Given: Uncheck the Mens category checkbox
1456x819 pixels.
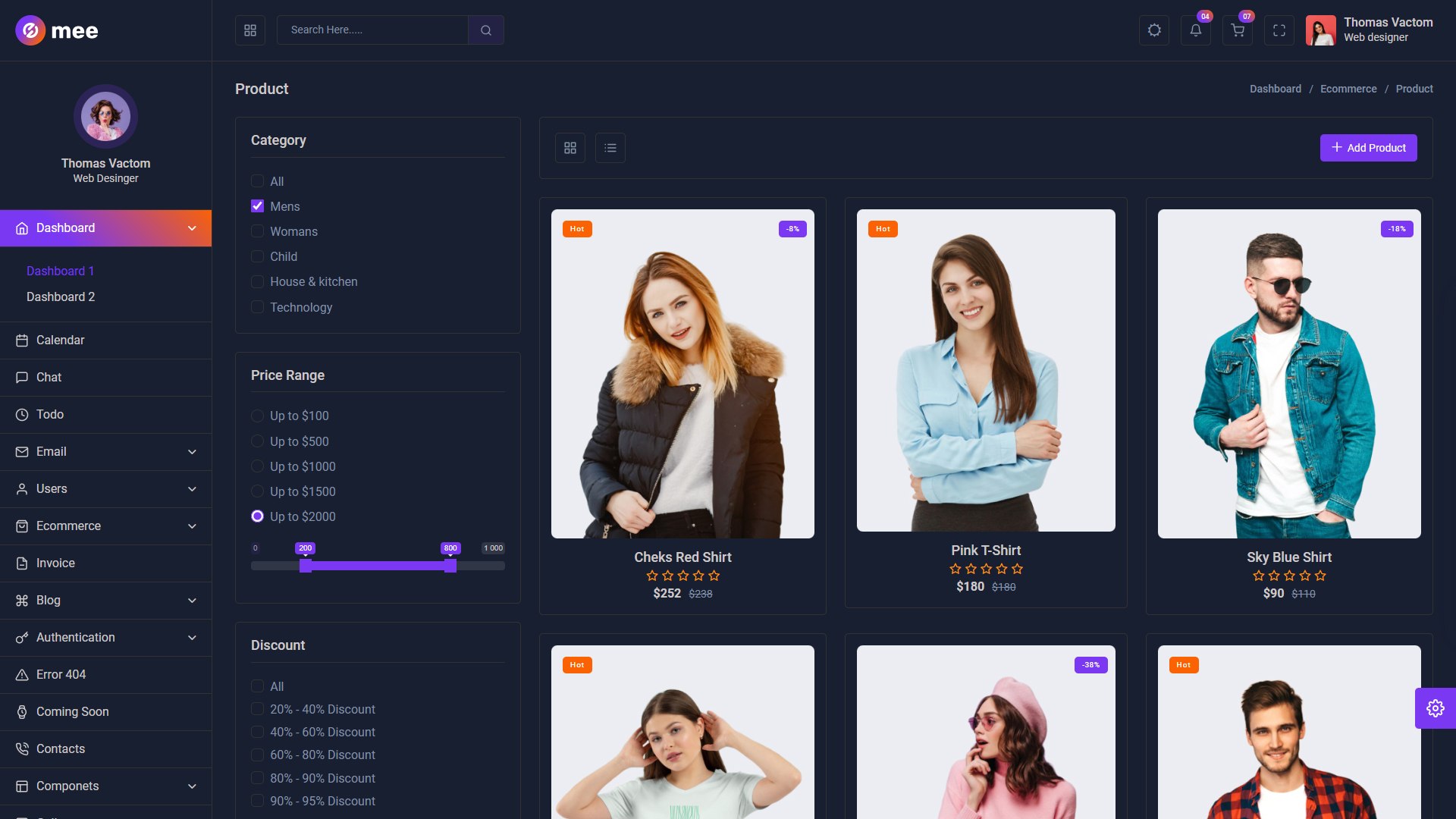Looking at the screenshot, I should pos(258,206).
